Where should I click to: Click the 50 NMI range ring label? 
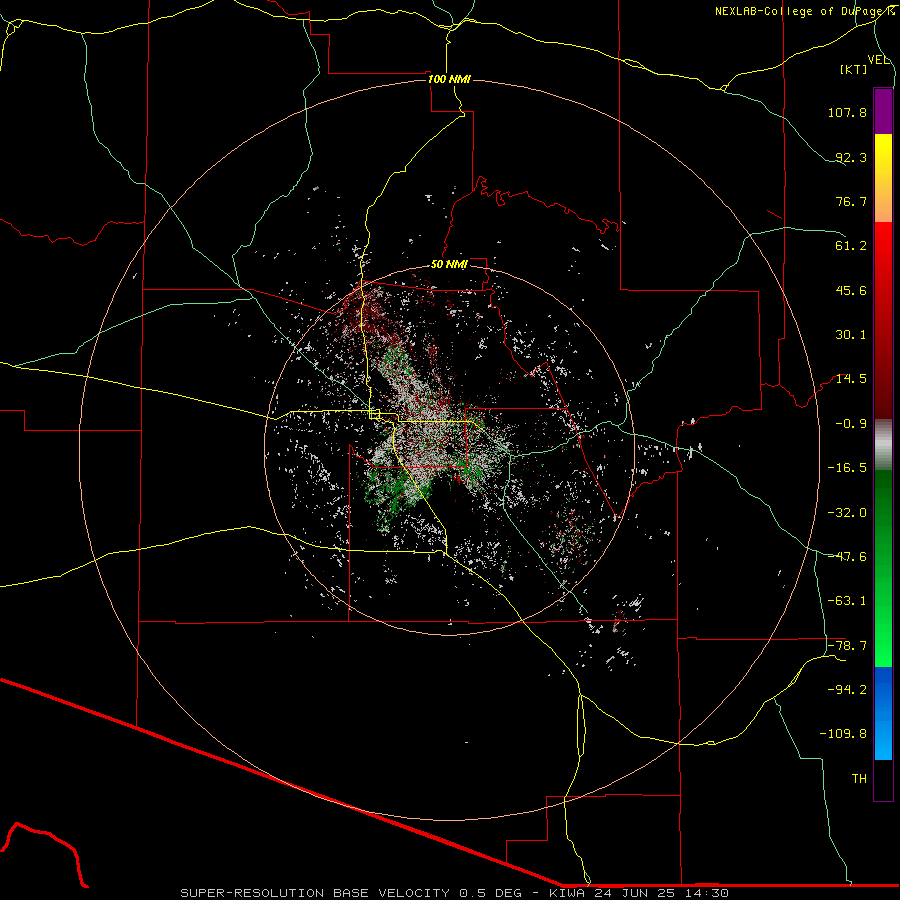click(449, 264)
